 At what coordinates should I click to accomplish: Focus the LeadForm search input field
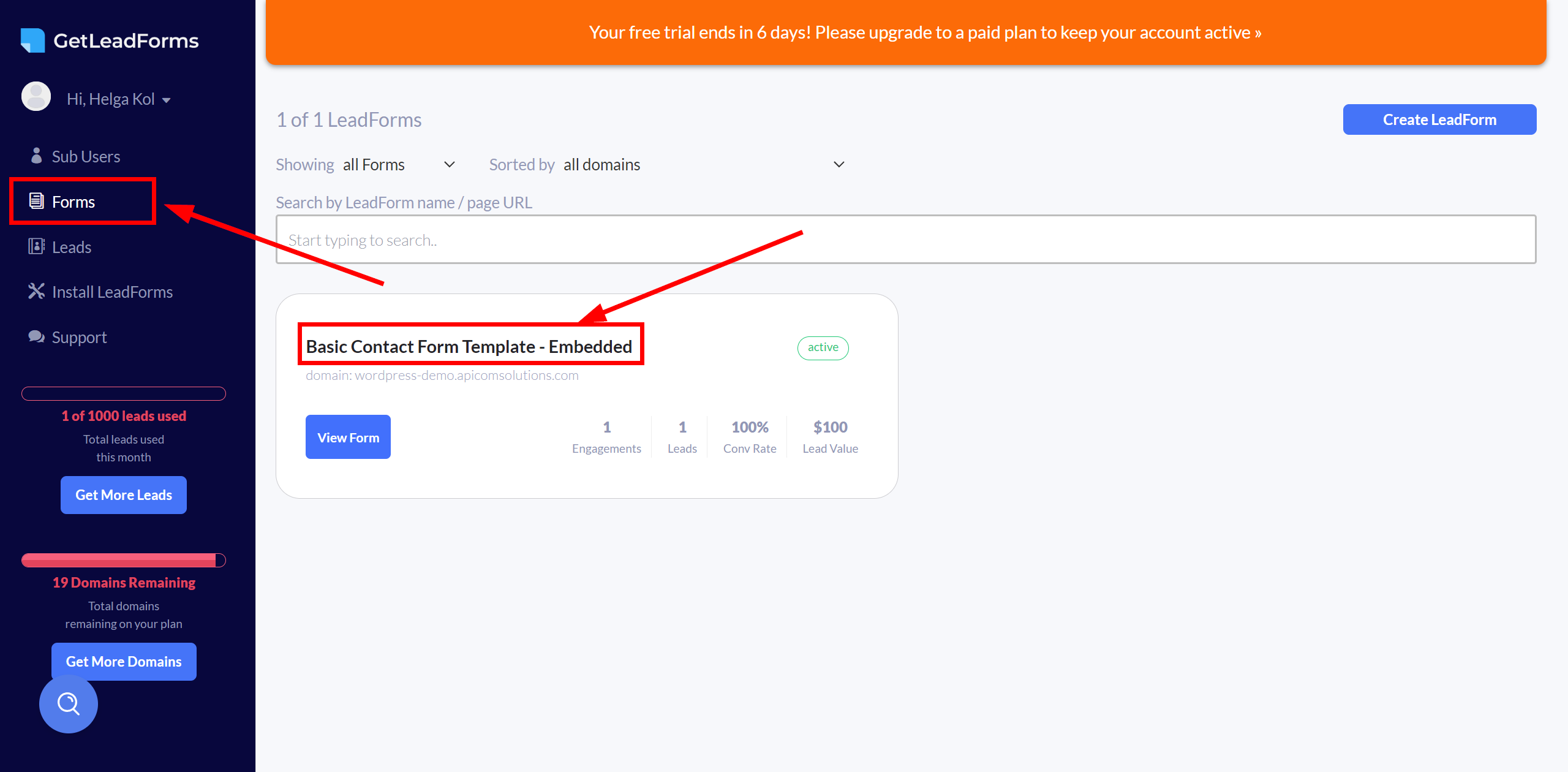point(906,240)
